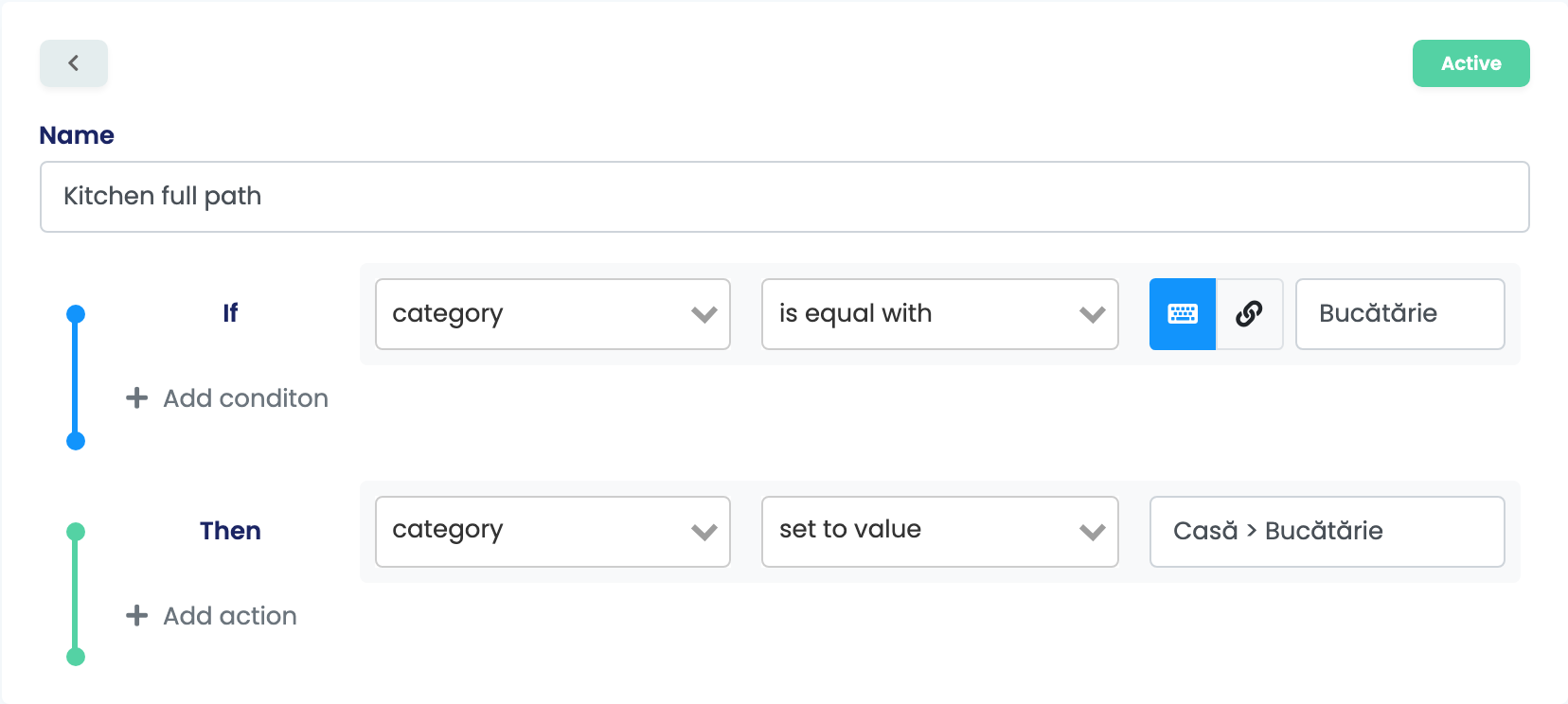The width and height of the screenshot is (1568, 704).
Task: Add a new conditon to the rule
Action: click(227, 398)
